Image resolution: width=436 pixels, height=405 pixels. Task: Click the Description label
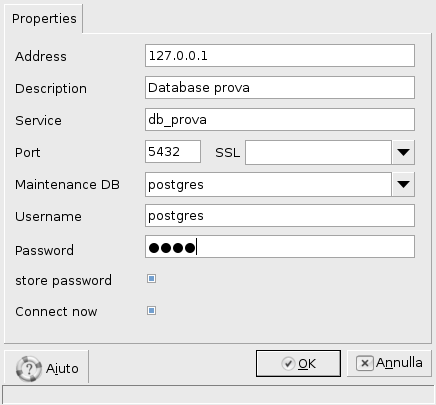tap(51, 89)
